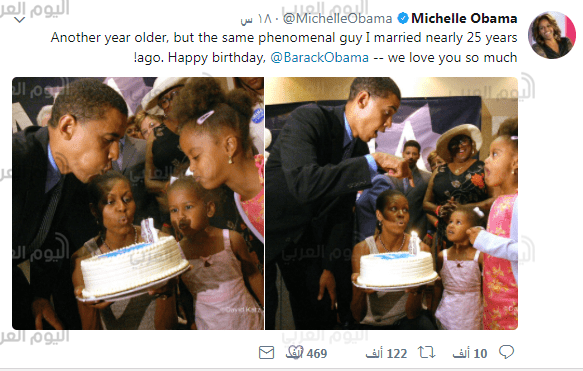Viewport: 583px width, 371px height.
Task: Click the Michelle Obama display name
Action: (464, 18)
